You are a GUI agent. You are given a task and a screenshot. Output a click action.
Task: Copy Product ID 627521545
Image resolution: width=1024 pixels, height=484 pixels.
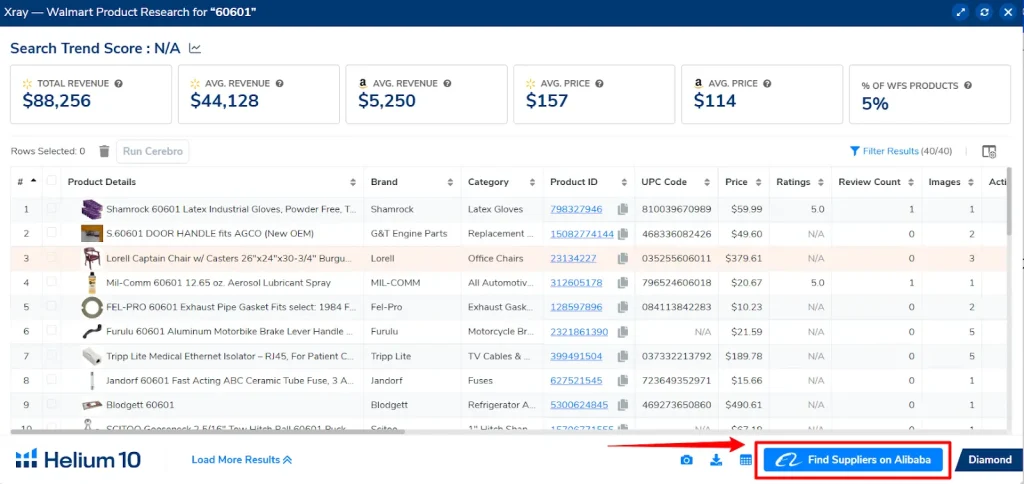(623, 380)
